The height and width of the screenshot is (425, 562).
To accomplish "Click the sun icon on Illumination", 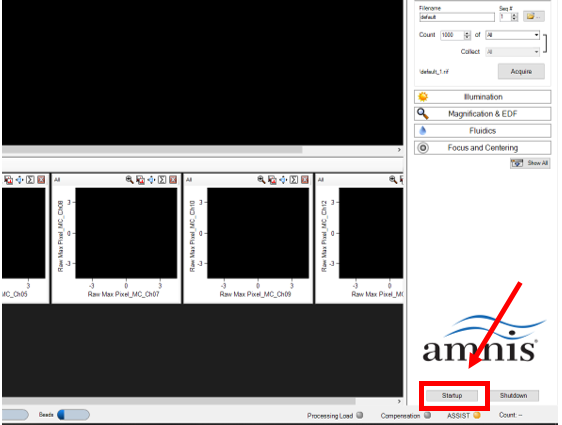I will tap(423, 97).
